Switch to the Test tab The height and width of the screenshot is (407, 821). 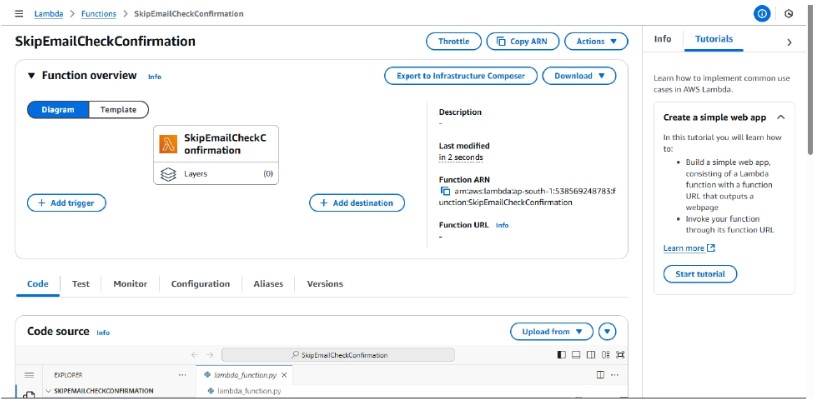pyautogui.click(x=81, y=284)
